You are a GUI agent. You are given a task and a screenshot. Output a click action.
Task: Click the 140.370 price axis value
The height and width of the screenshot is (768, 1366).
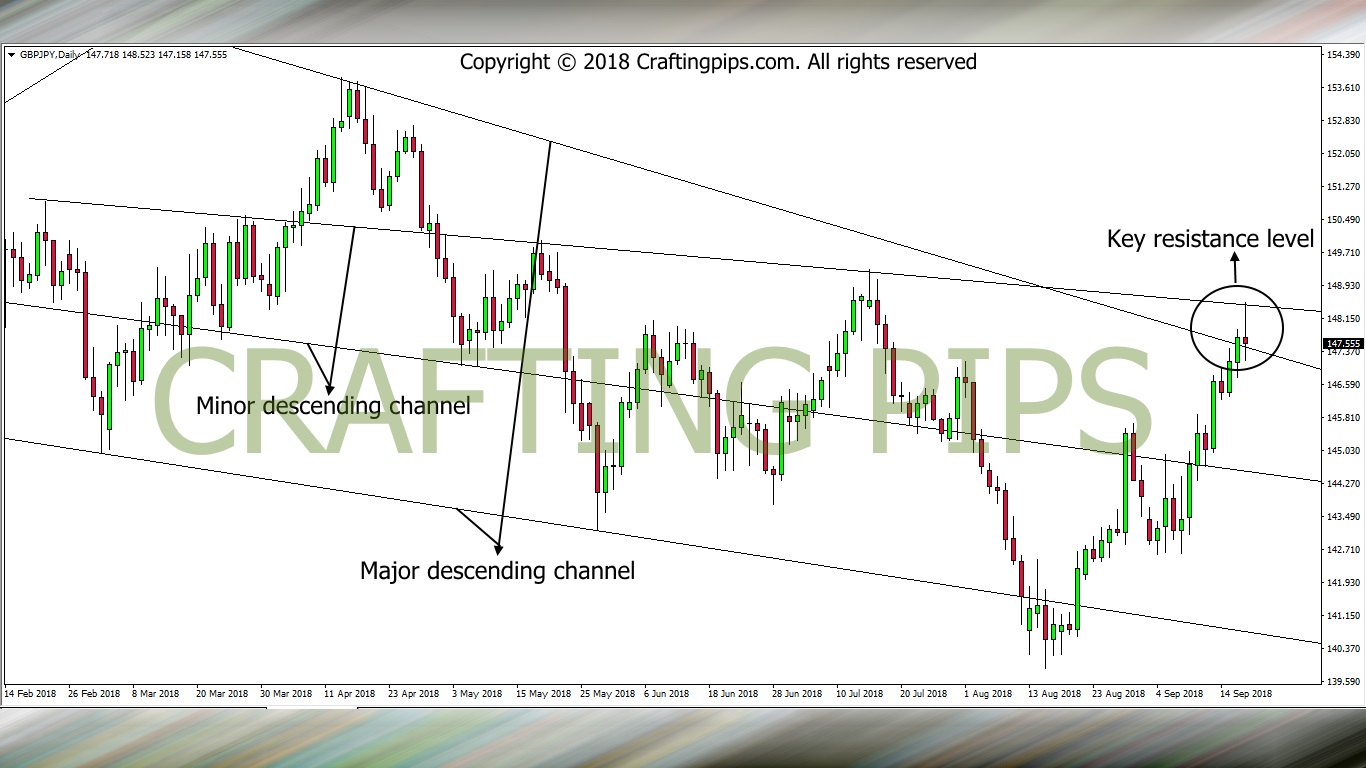coord(1344,649)
